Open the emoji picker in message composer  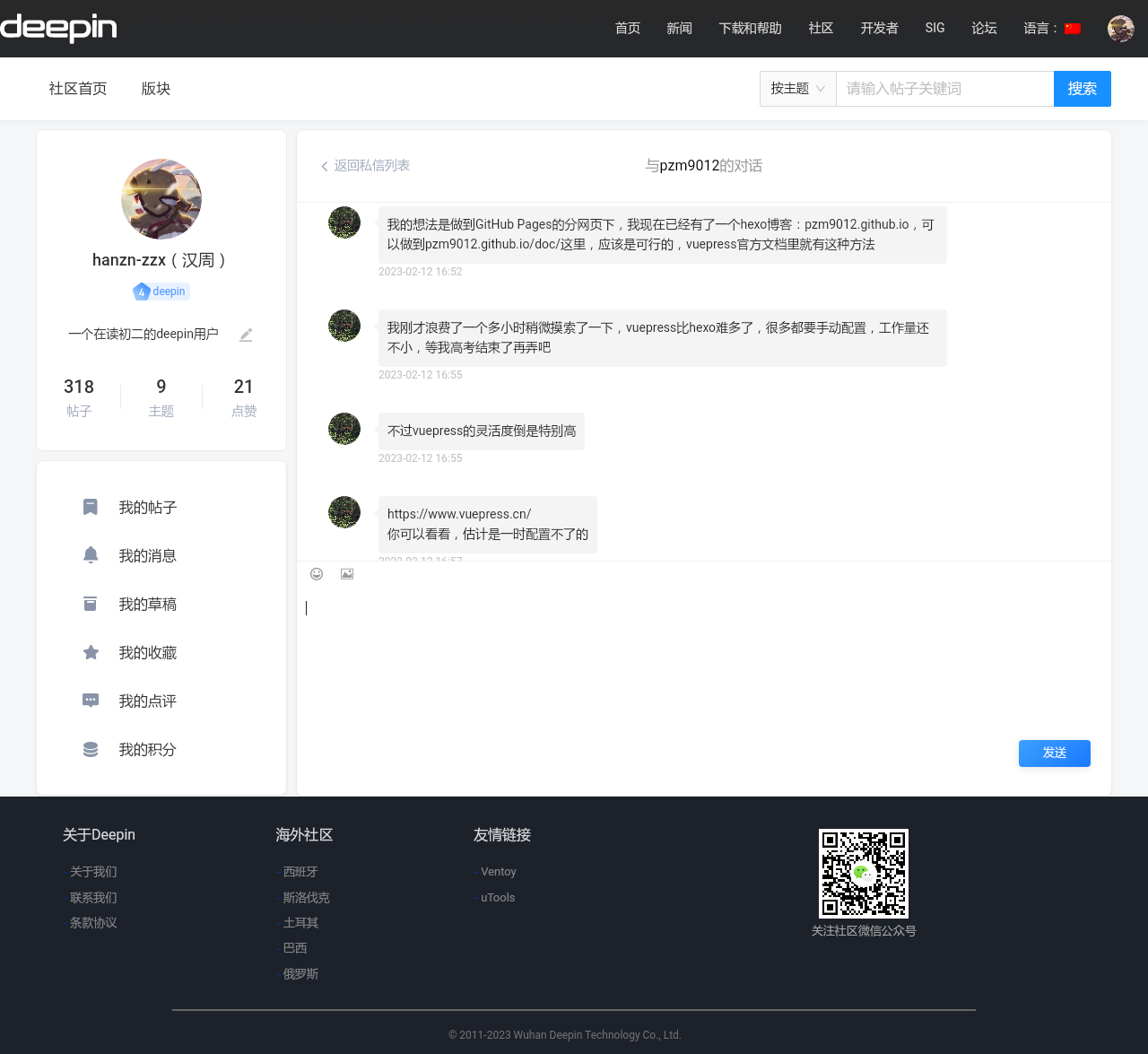click(x=317, y=574)
